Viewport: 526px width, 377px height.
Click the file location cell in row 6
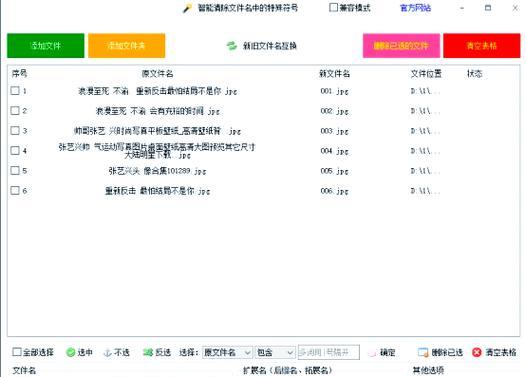coord(425,191)
